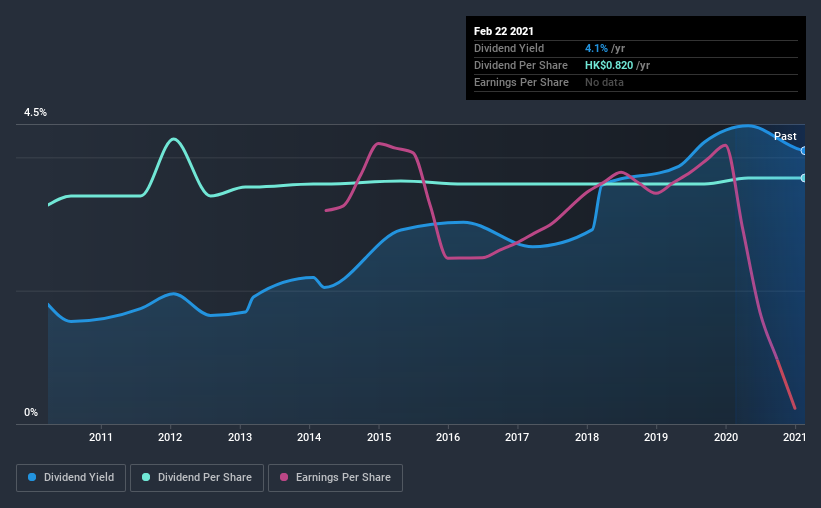Screen dimensions: 821x508
Task: Click the 2014 x-axis label
Action: tap(309, 437)
